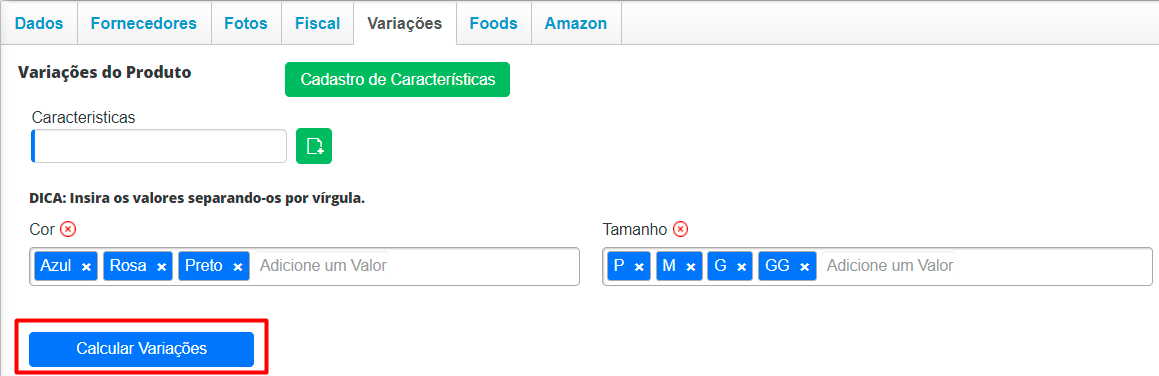Remove the Azul color tag

tap(86, 267)
